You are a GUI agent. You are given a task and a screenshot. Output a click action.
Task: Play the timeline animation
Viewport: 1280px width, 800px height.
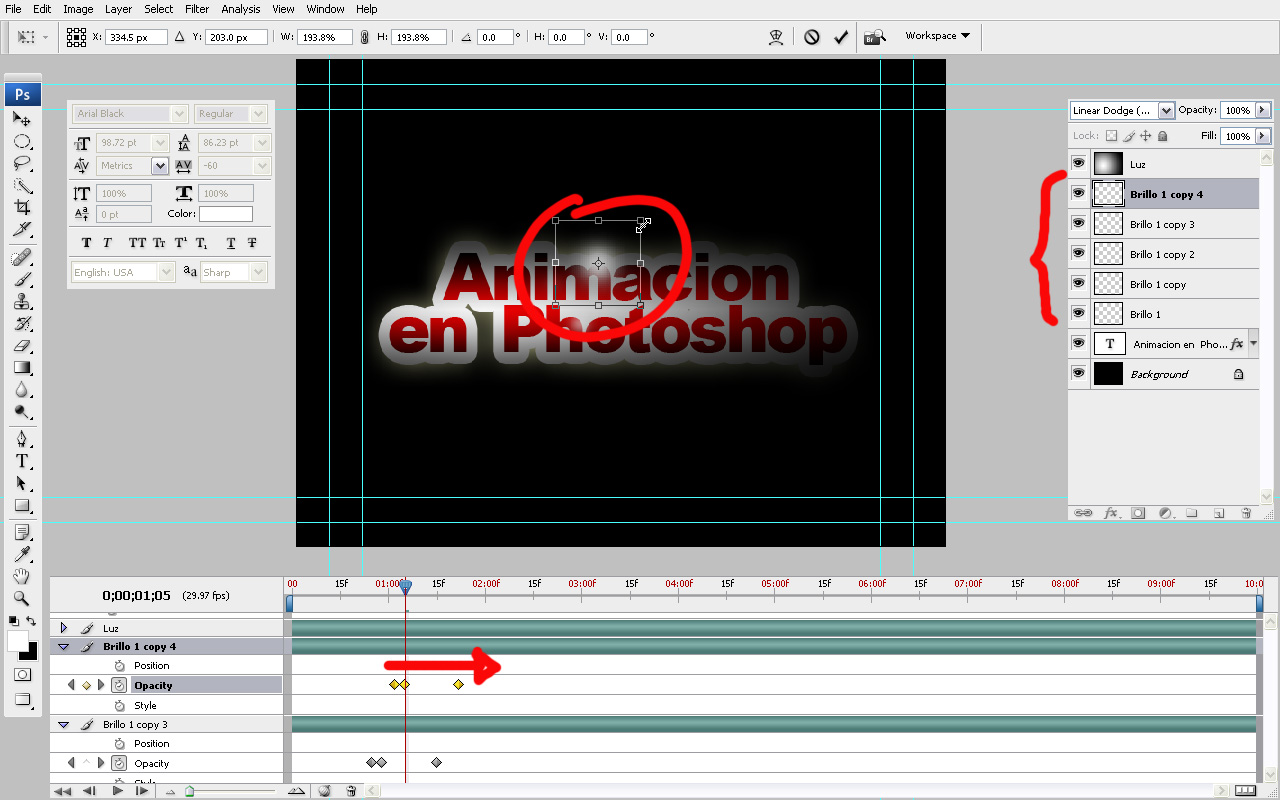click(117, 791)
